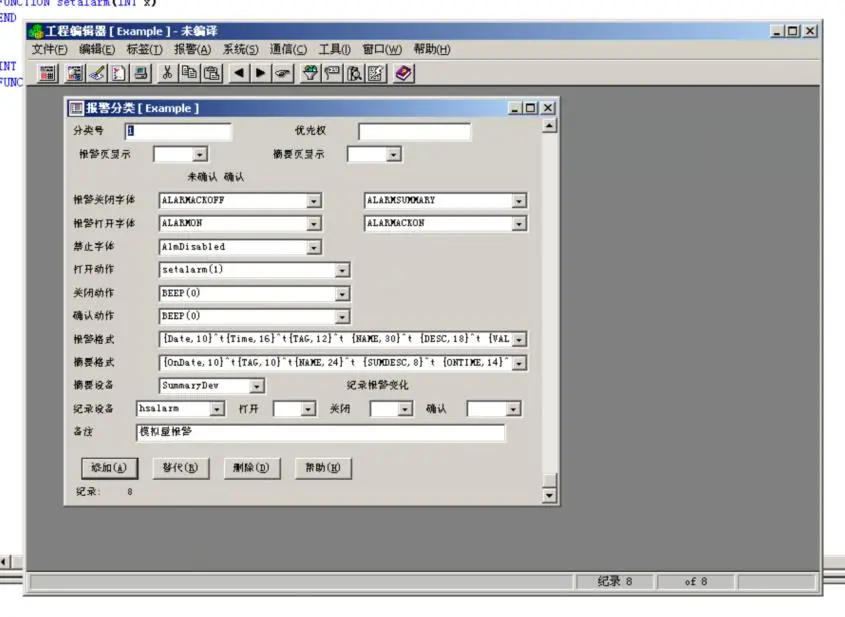Go to next record with right arrow
845x617 pixels.
pyautogui.click(x=261, y=73)
